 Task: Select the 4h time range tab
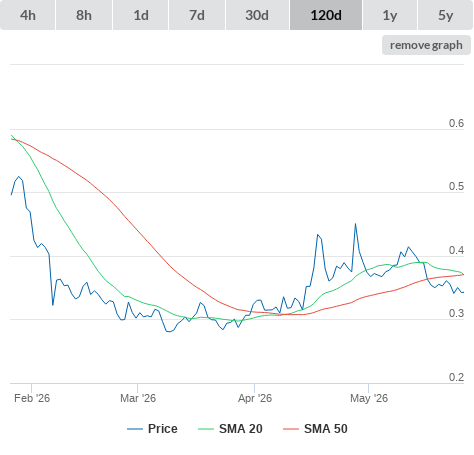tap(28, 15)
